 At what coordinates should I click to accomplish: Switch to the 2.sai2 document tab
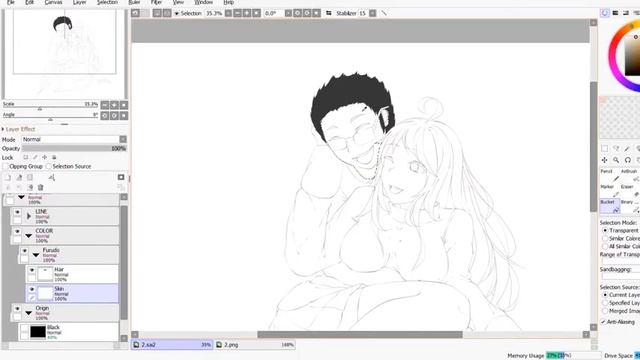(172, 345)
